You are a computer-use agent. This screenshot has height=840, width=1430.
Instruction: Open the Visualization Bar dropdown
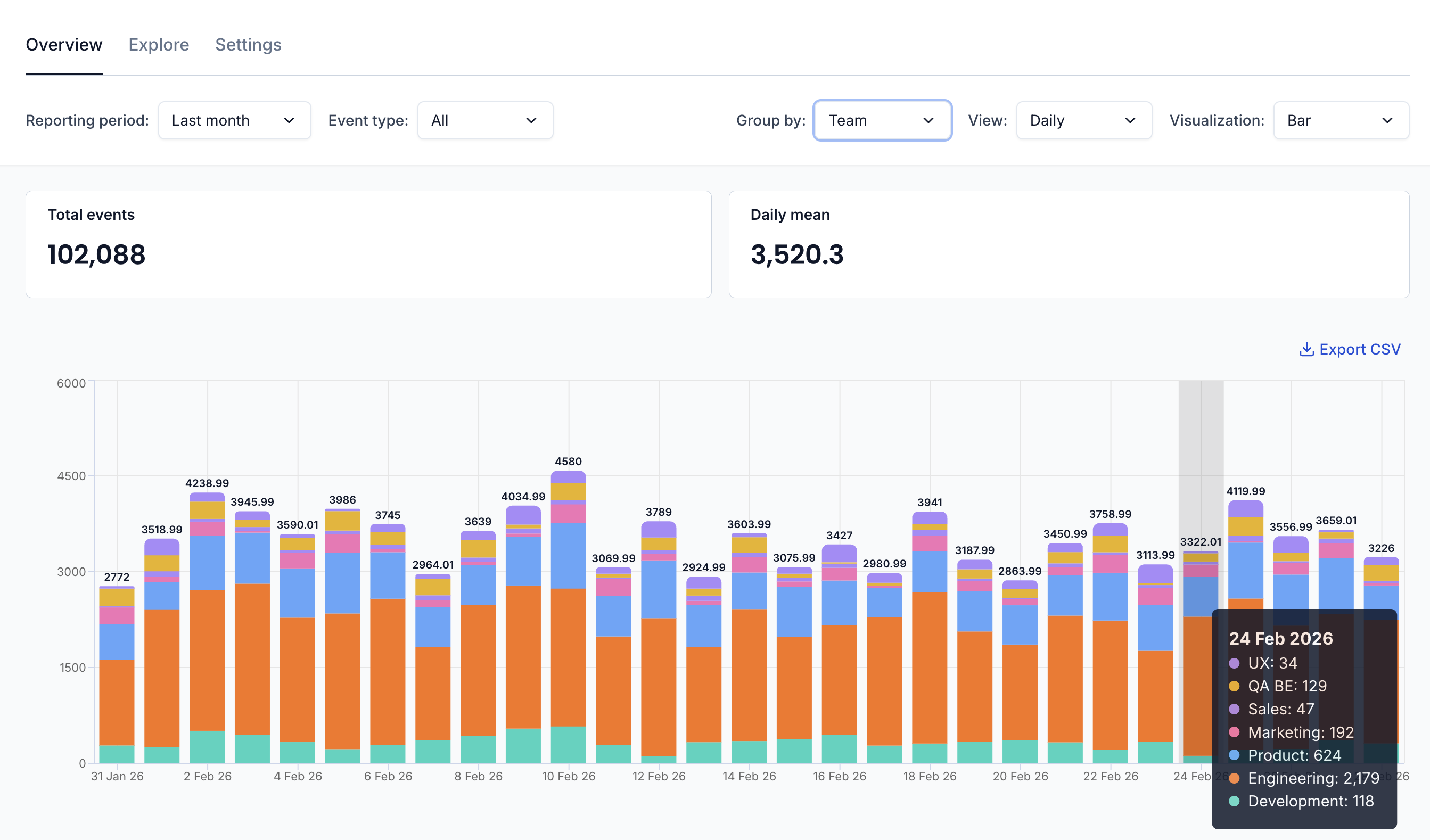1341,120
